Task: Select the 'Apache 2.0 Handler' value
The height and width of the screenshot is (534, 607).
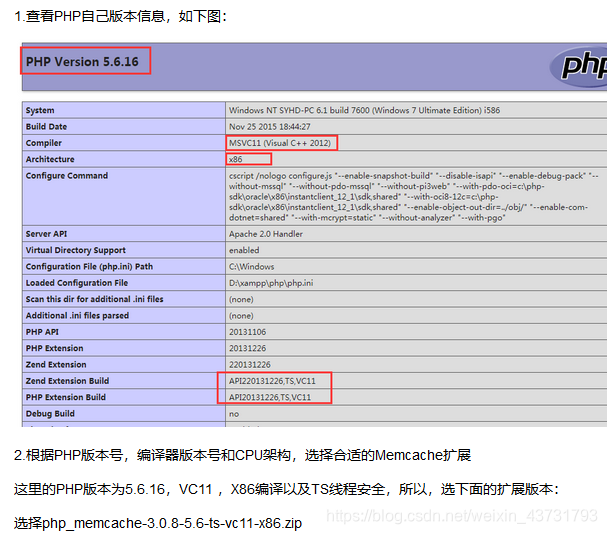Action: [266, 234]
